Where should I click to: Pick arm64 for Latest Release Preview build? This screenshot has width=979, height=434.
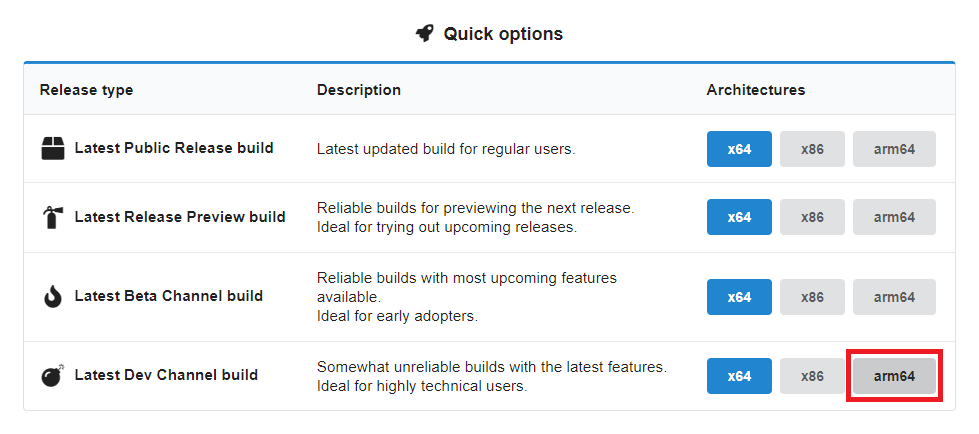(x=894, y=217)
